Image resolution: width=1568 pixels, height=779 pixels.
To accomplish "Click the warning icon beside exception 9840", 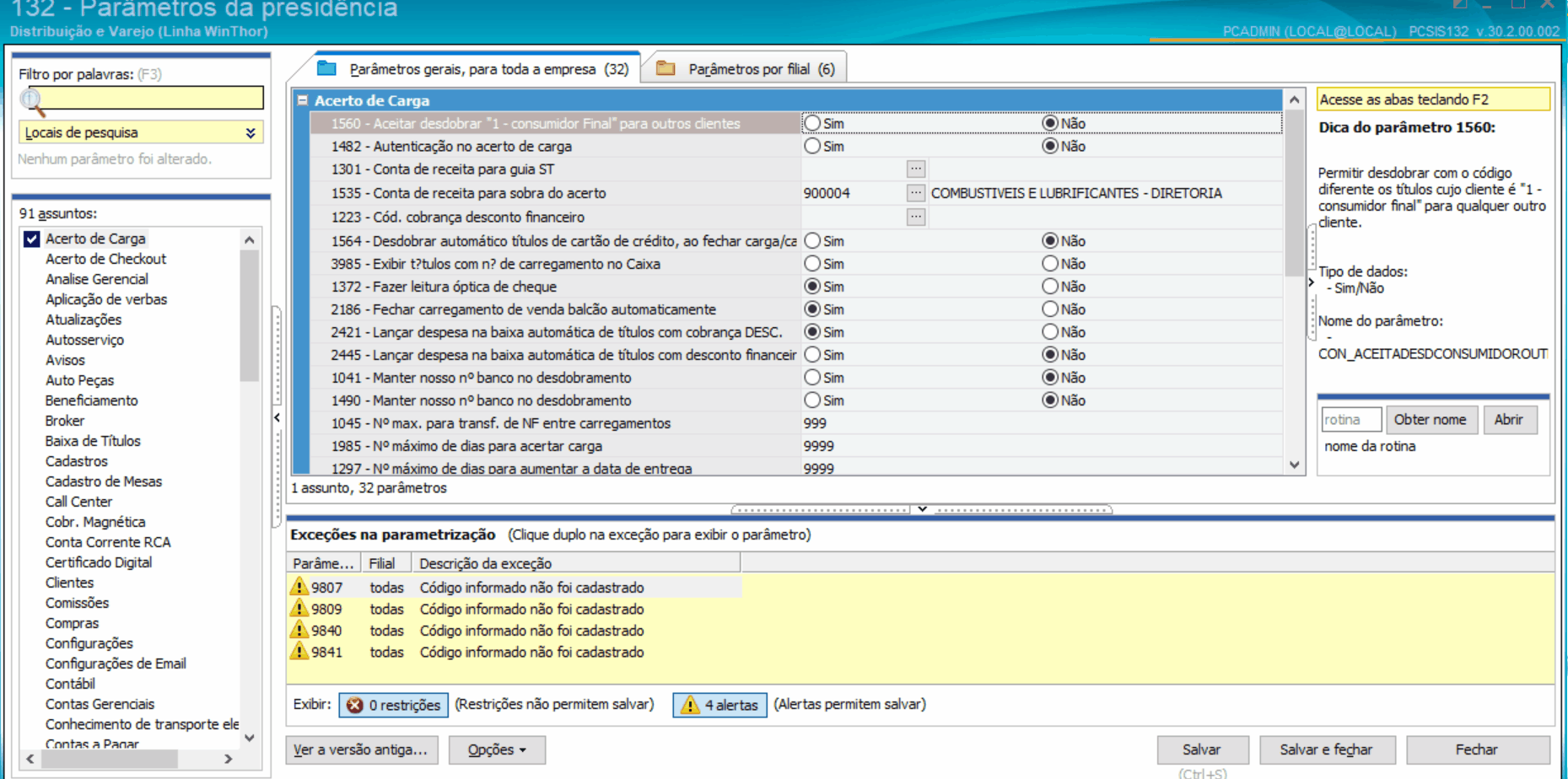I will click(299, 629).
